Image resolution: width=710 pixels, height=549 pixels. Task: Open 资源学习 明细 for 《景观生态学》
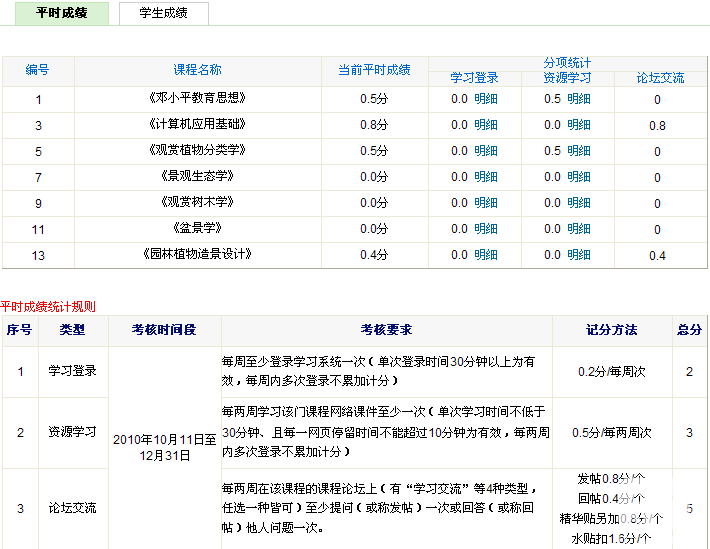pyautogui.click(x=579, y=177)
